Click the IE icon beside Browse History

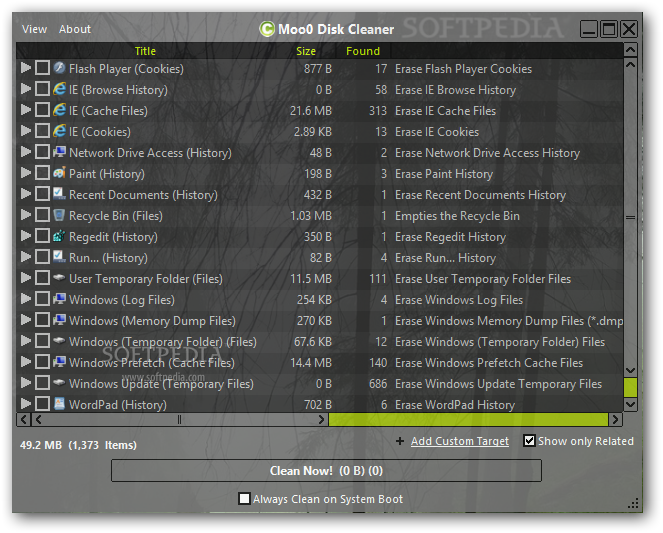click(59, 89)
